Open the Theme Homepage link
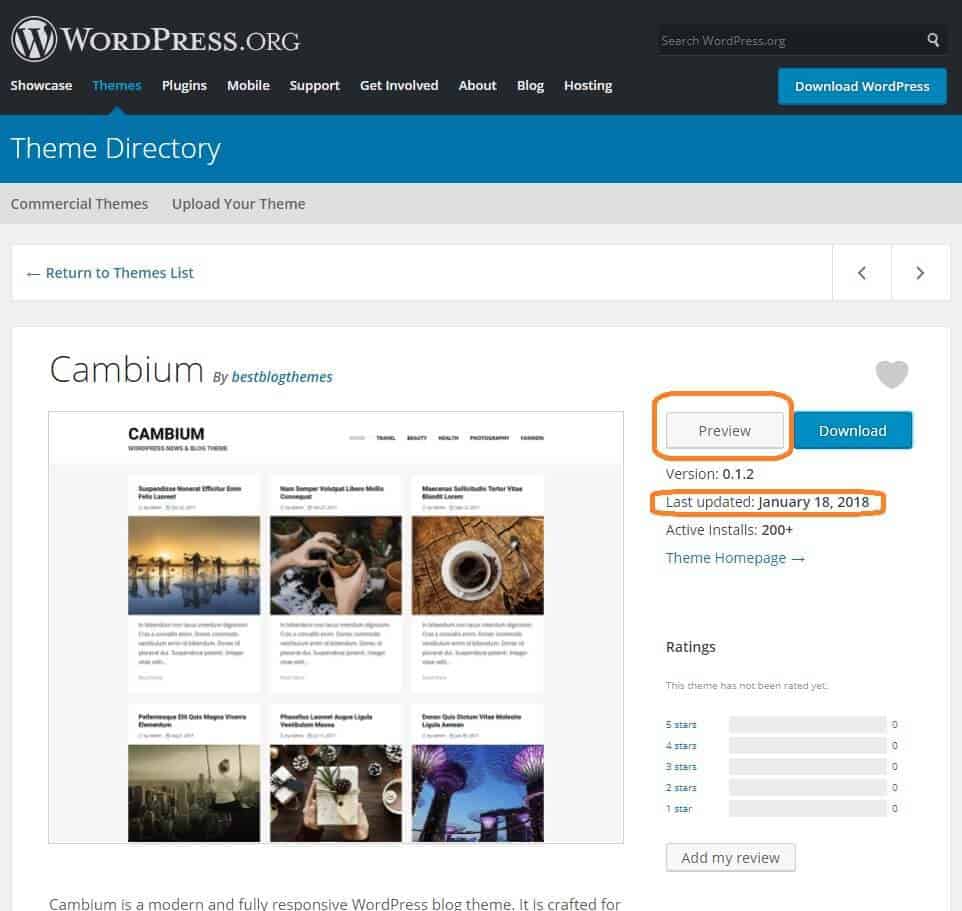The image size is (962, 911). tap(735, 558)
